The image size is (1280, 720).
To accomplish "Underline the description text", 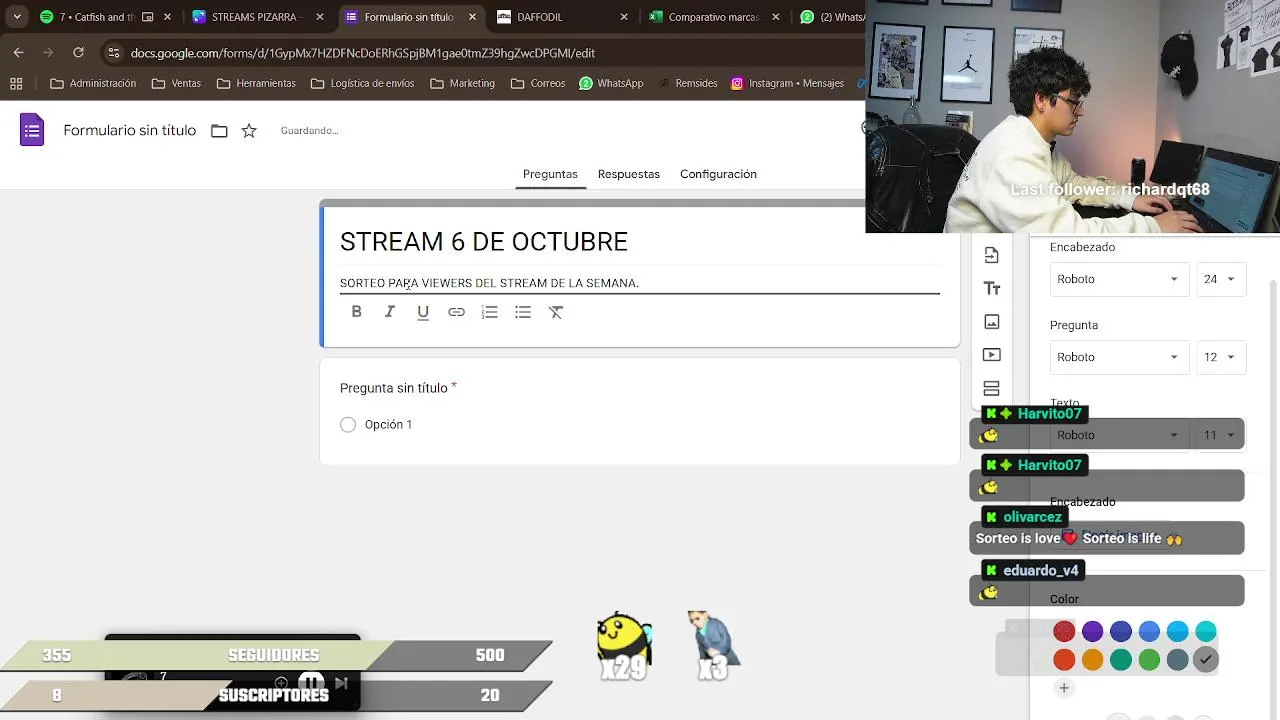I will pyautogui.click(x=423, y=312).
